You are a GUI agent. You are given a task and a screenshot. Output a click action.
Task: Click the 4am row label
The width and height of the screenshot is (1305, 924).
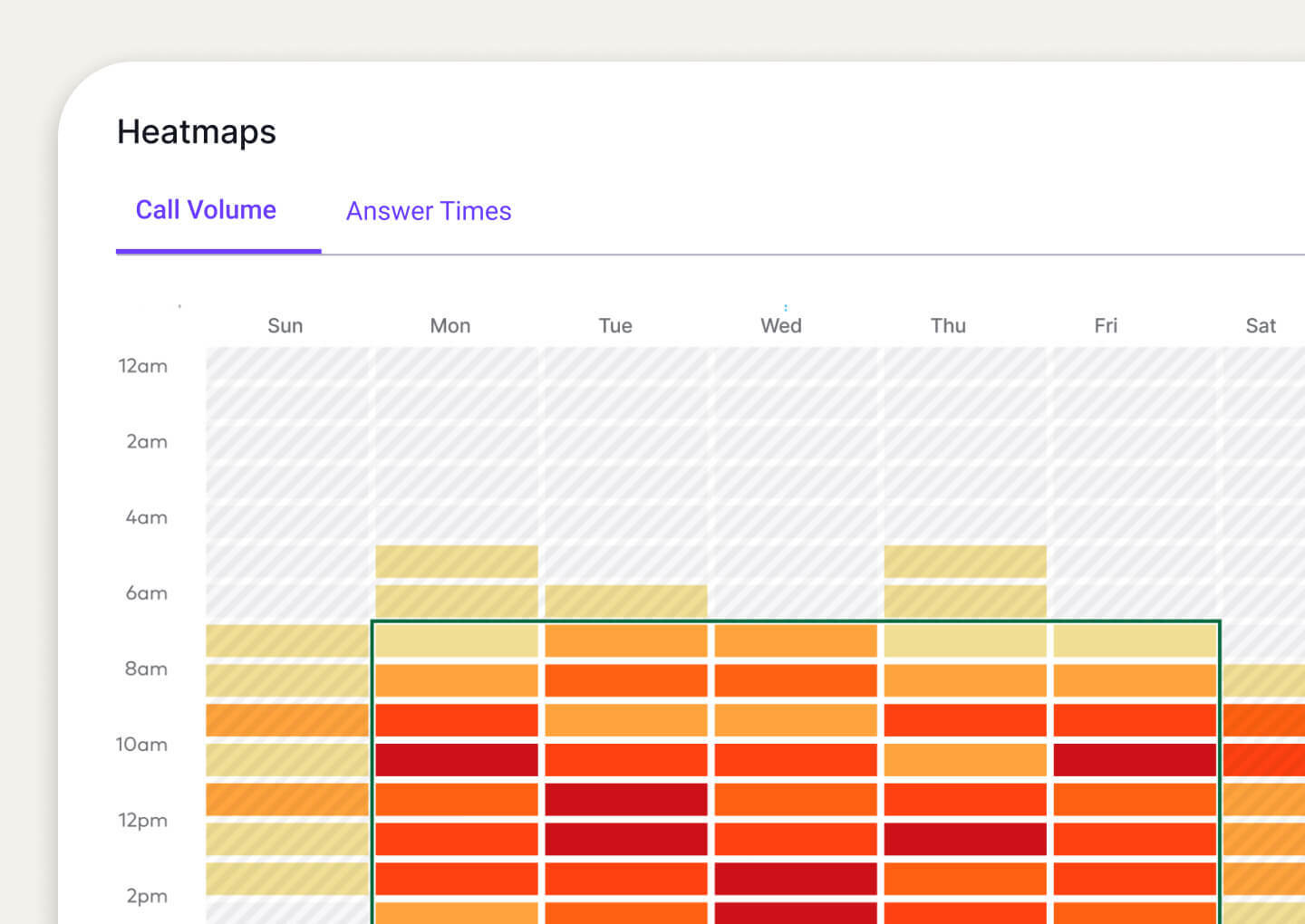pyautogui.click(x=147, y=517)
